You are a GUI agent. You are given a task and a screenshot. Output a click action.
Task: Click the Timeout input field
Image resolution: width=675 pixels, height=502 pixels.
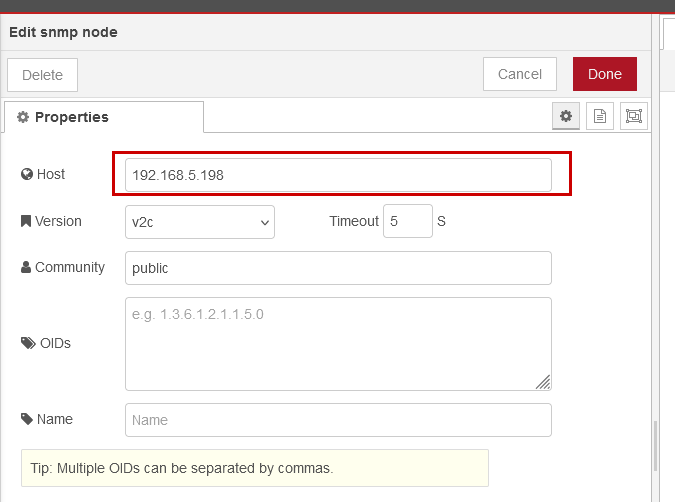(408, 221)
